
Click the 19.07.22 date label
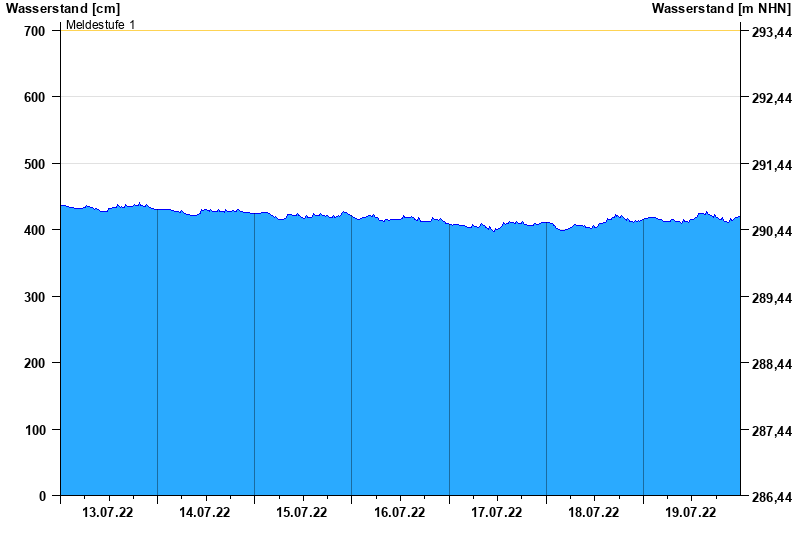click(691, 513)
